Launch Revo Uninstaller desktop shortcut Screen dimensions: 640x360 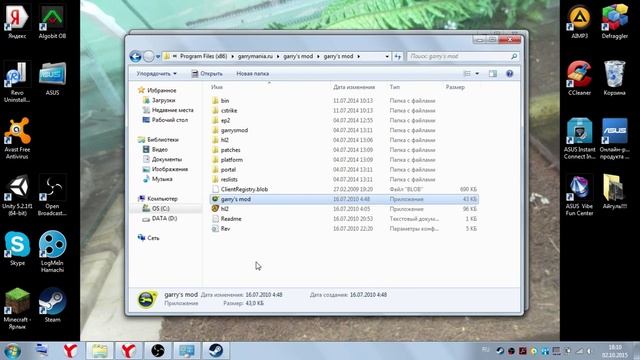[x=17, y=82]
